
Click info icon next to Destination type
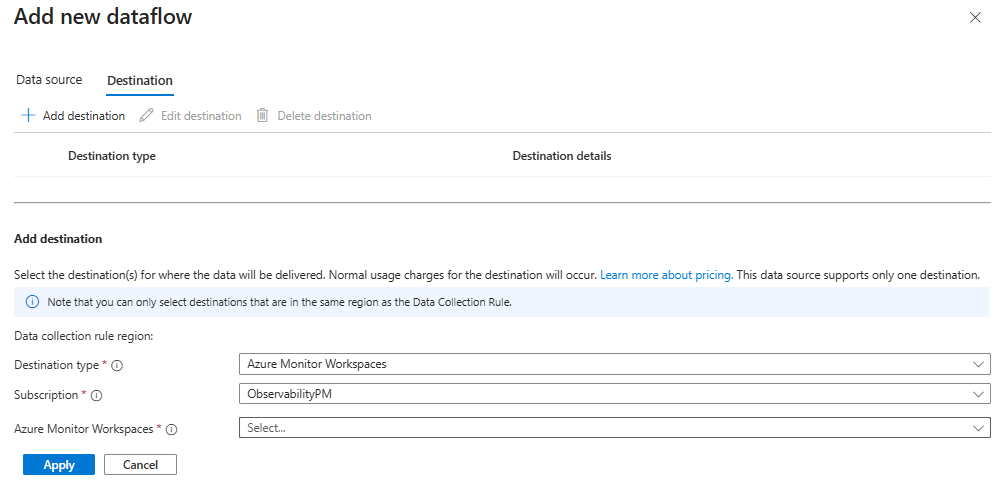pyautogui.click(x=118, y=365)
